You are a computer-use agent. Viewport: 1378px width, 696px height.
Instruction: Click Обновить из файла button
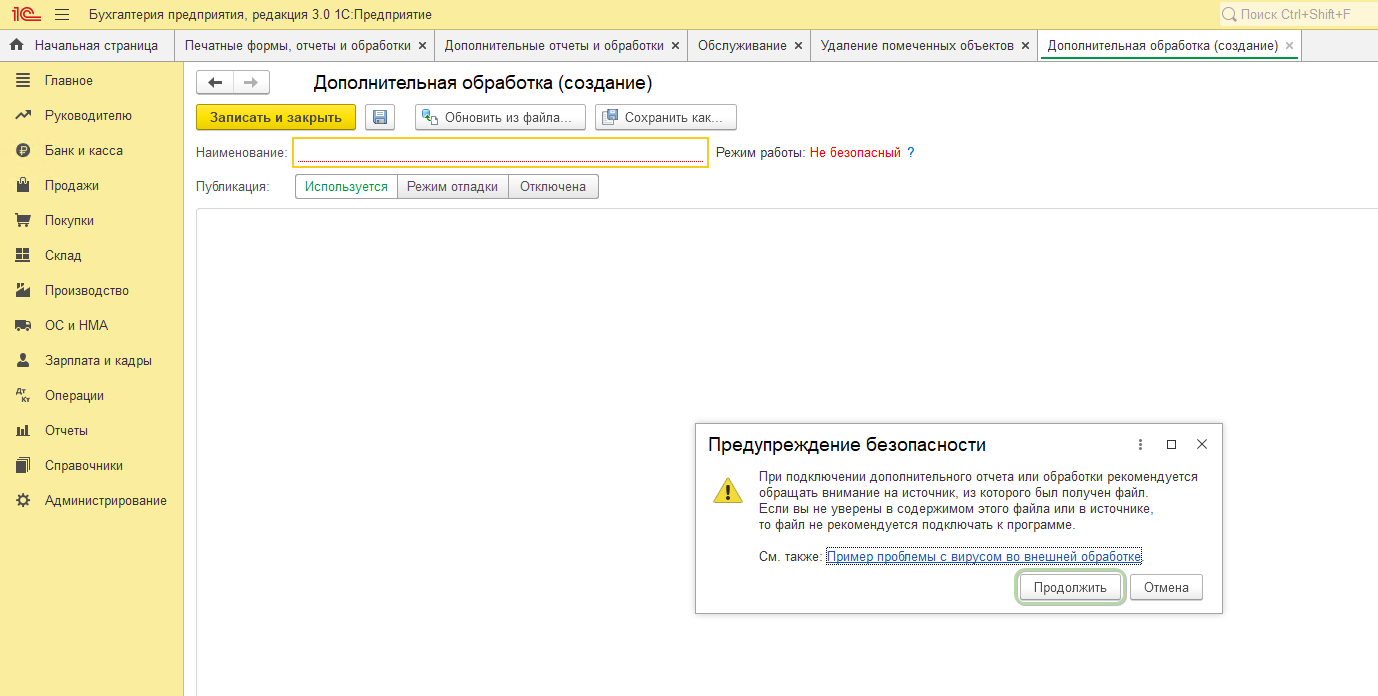point(500,117)
